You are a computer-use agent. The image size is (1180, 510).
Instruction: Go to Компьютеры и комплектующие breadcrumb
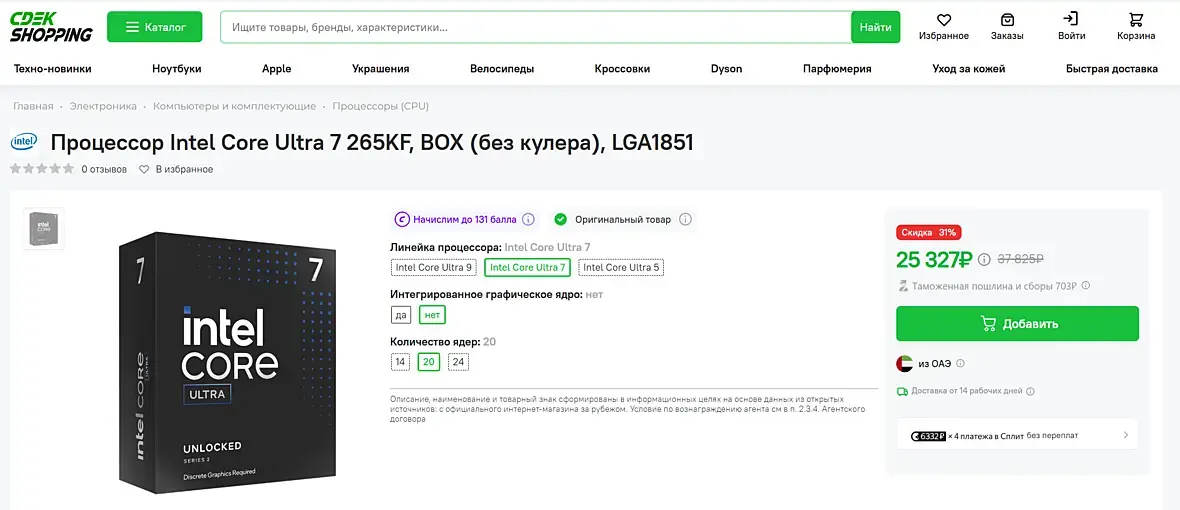pyautogui.click(x=235, y=106)
